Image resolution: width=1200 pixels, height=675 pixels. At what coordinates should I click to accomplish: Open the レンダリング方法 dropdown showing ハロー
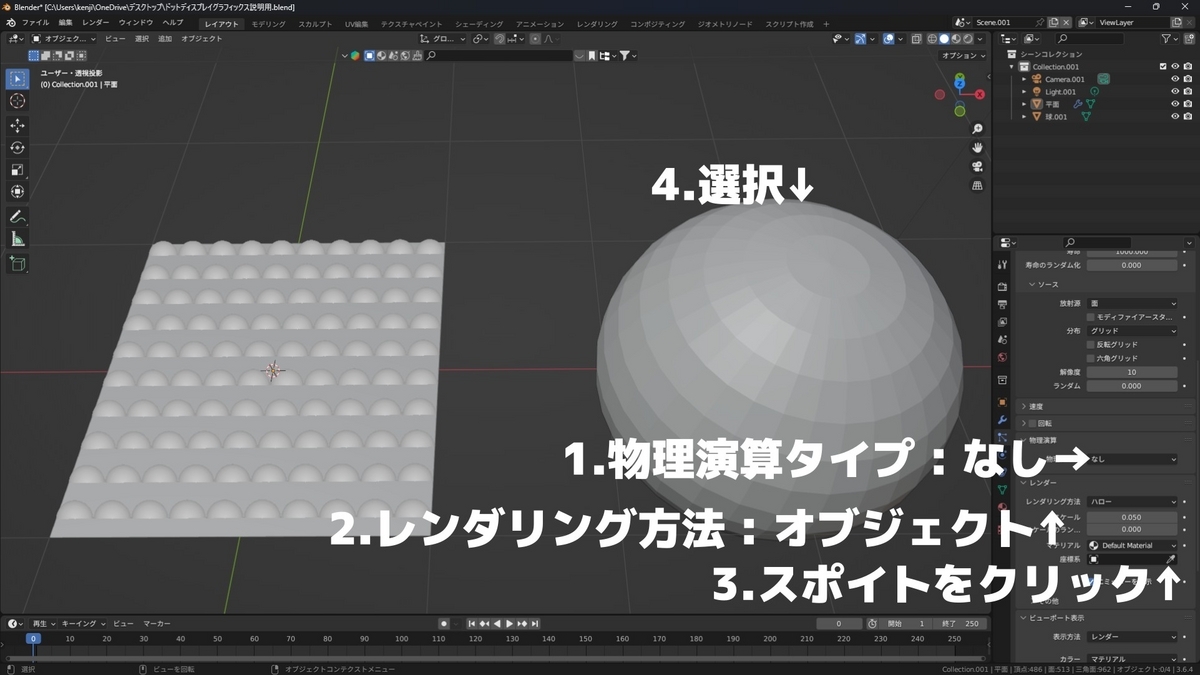pos(1132,501)
